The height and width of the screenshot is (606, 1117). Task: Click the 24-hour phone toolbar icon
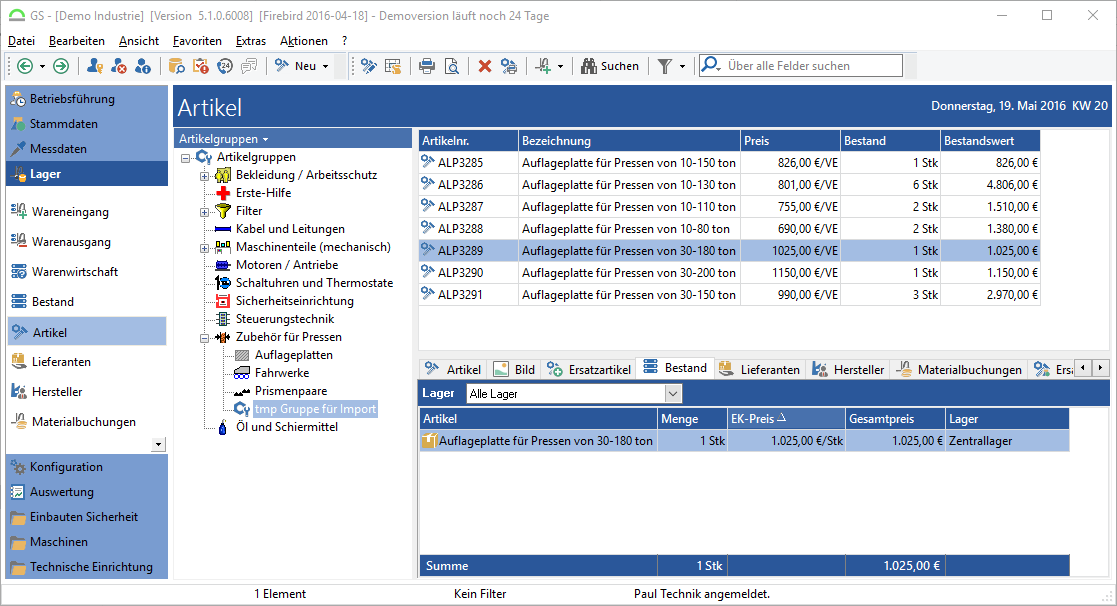point(225,66)
